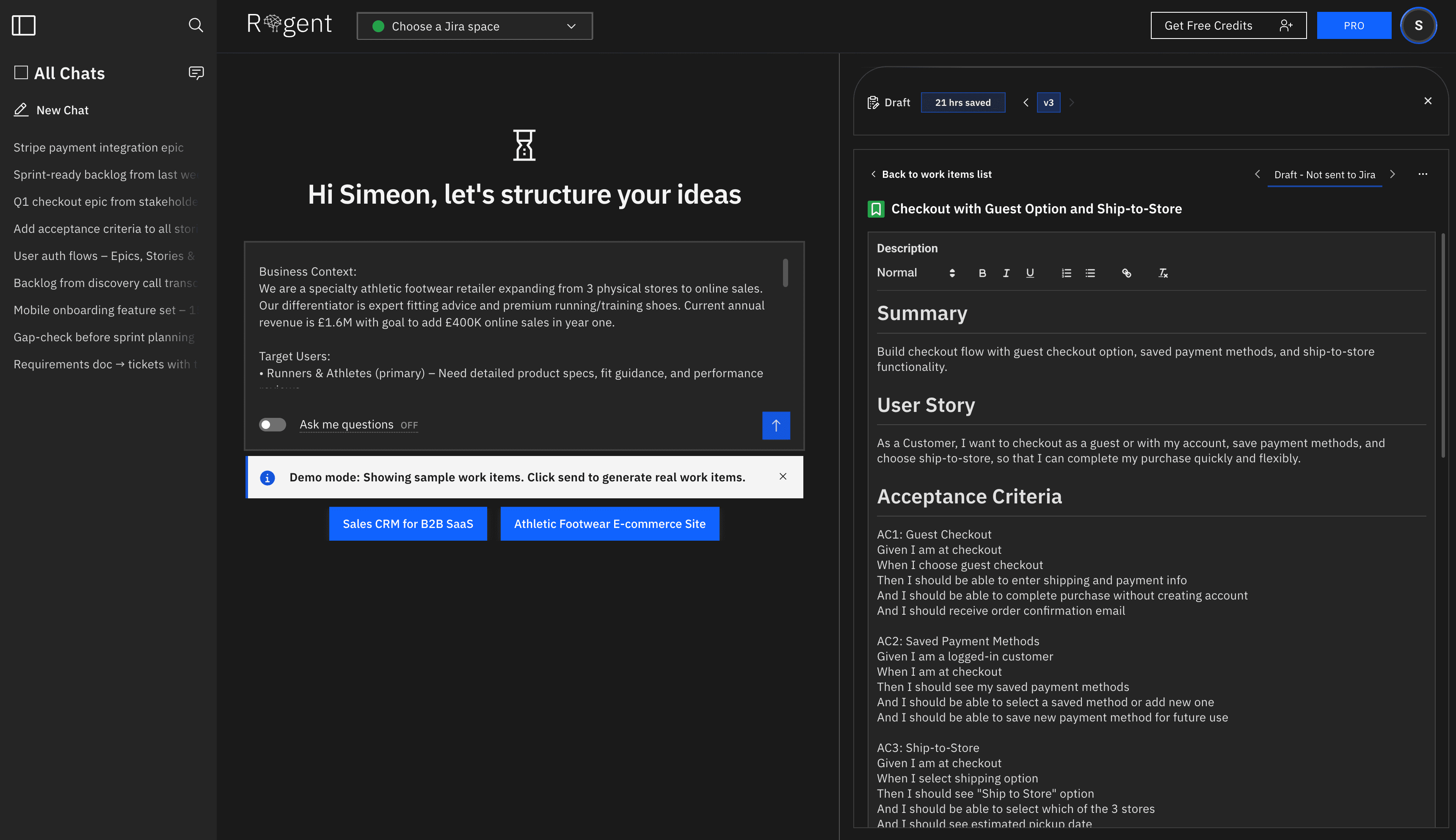1456x840 pixels.
Task: Insert a bullet list in the description
Action: tap(1090, 273)
